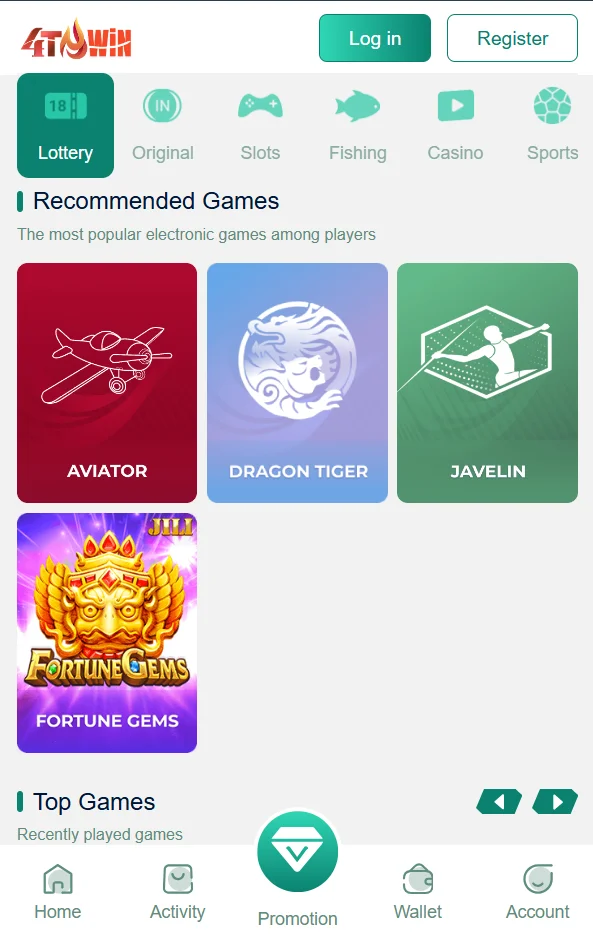593x945 pixels.
Task: Open the Fishing category fish icon
Action: (357, 106)
